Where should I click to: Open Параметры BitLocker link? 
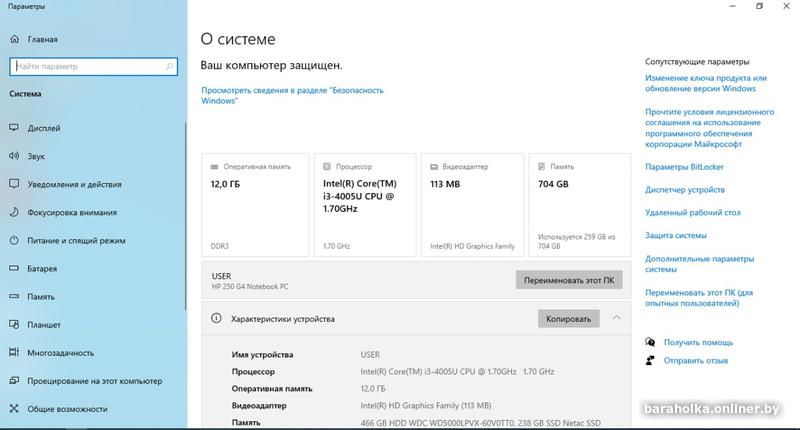click(x=684, y=167)
